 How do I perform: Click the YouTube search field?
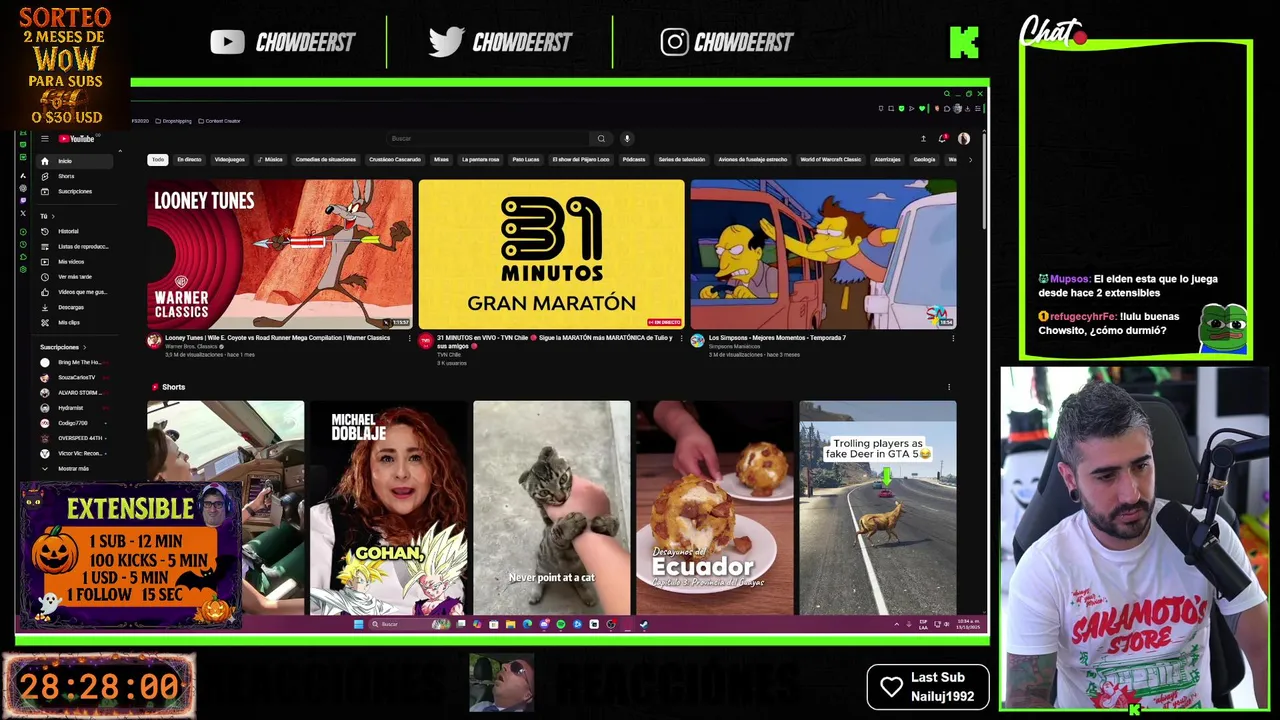pyautogui.click(x=488, y=139)
